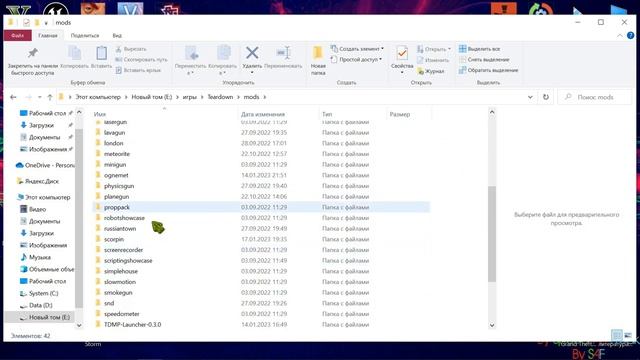Go back with the left arrow
This screenshot has height=360, width=640.
click(13, 97)
